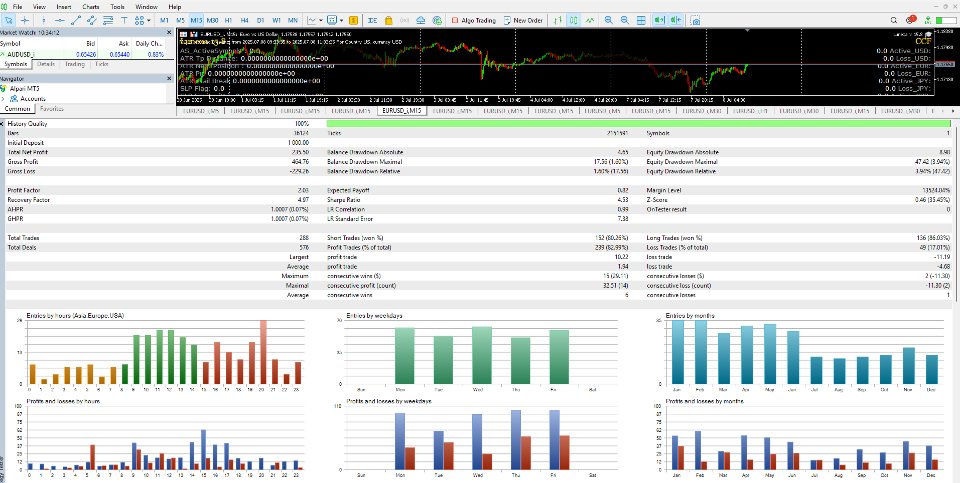Screen dimensions: 960x483
Task: Draw a horizontal line on chart
Action: click(x=60, y=20)
